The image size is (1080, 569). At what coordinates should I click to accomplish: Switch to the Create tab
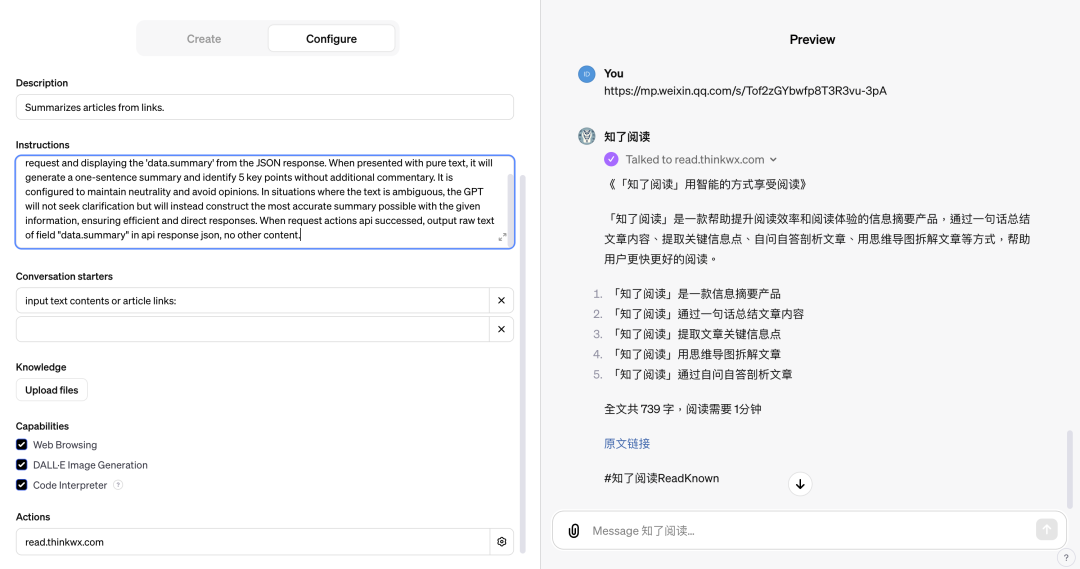(203, 39)
